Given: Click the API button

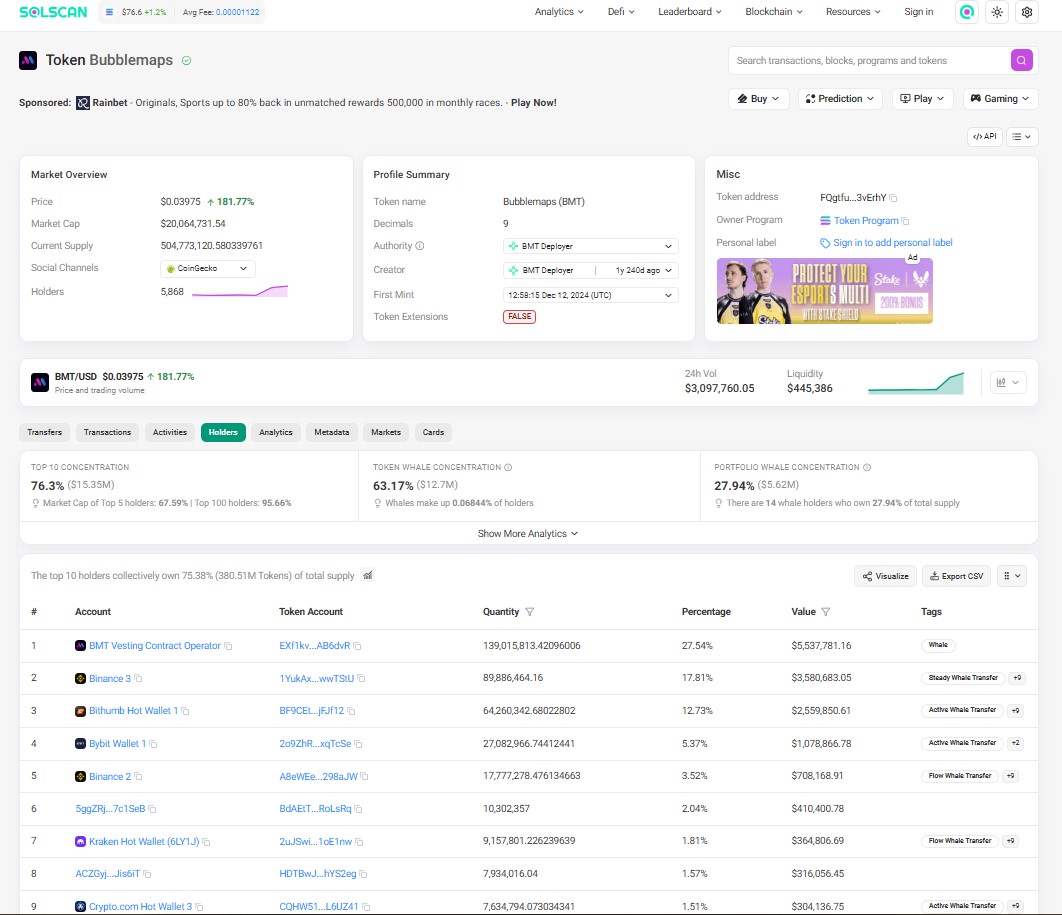Looking at the screenshot, I should (985, 137).
